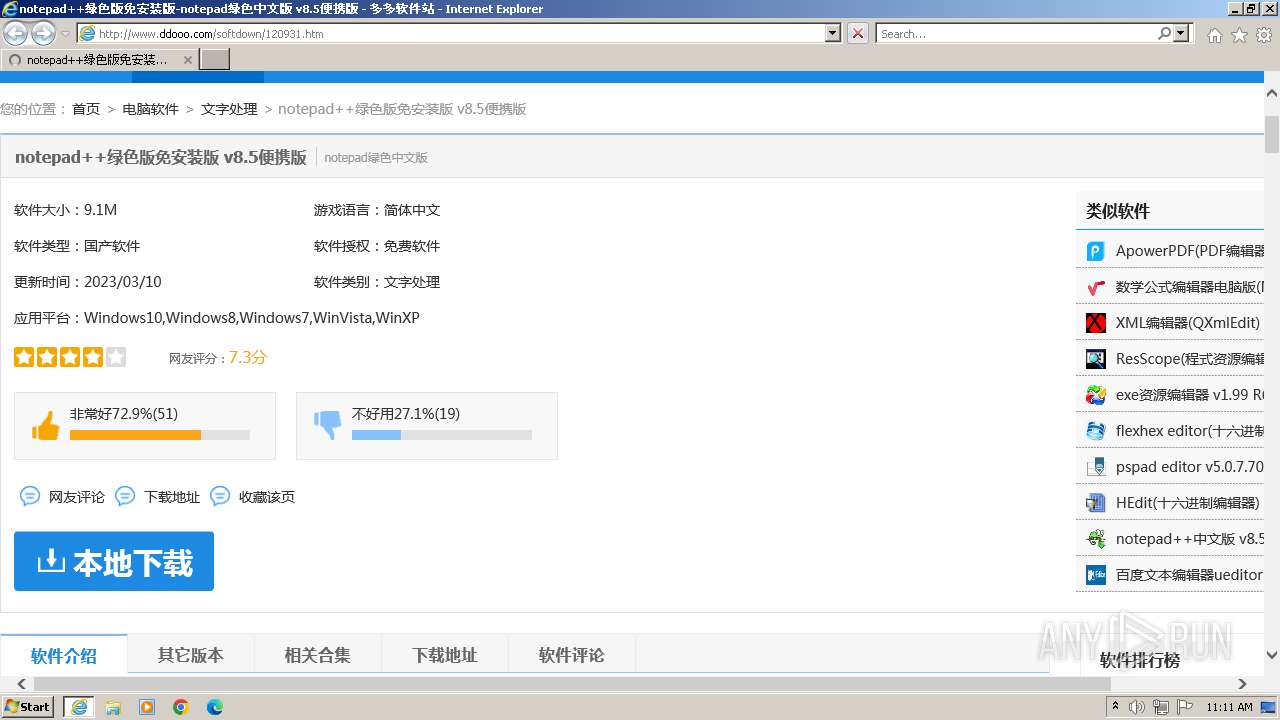Open the search provider dropdown arrow
The width and height of the screenshot is (1280, 720).
pyautogui.click(x=1182, y=33)
